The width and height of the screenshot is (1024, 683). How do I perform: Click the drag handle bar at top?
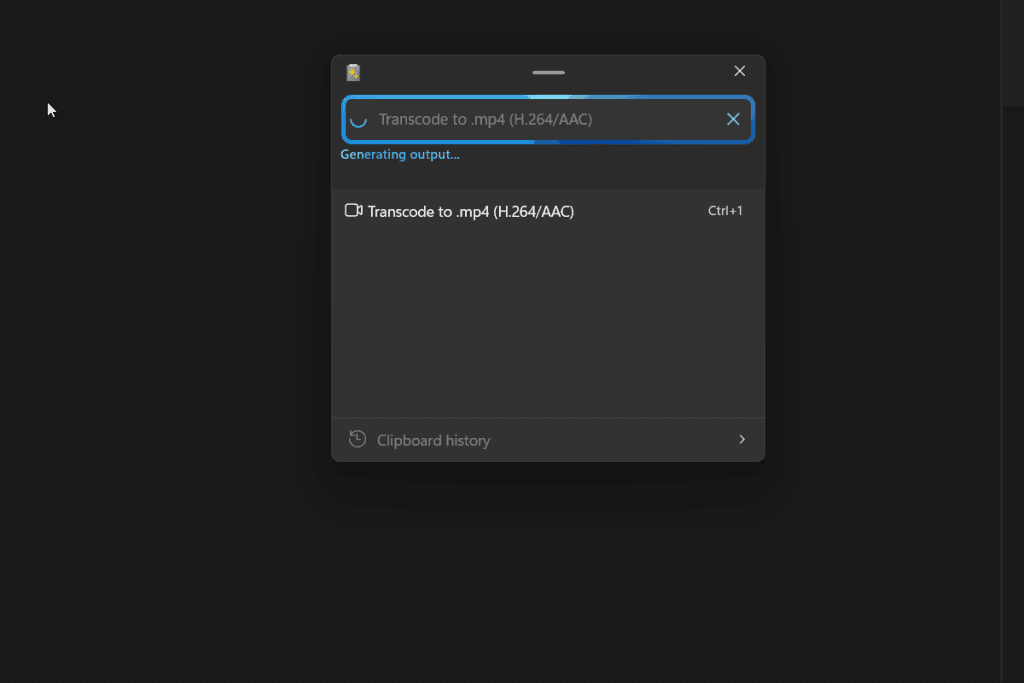549,72
